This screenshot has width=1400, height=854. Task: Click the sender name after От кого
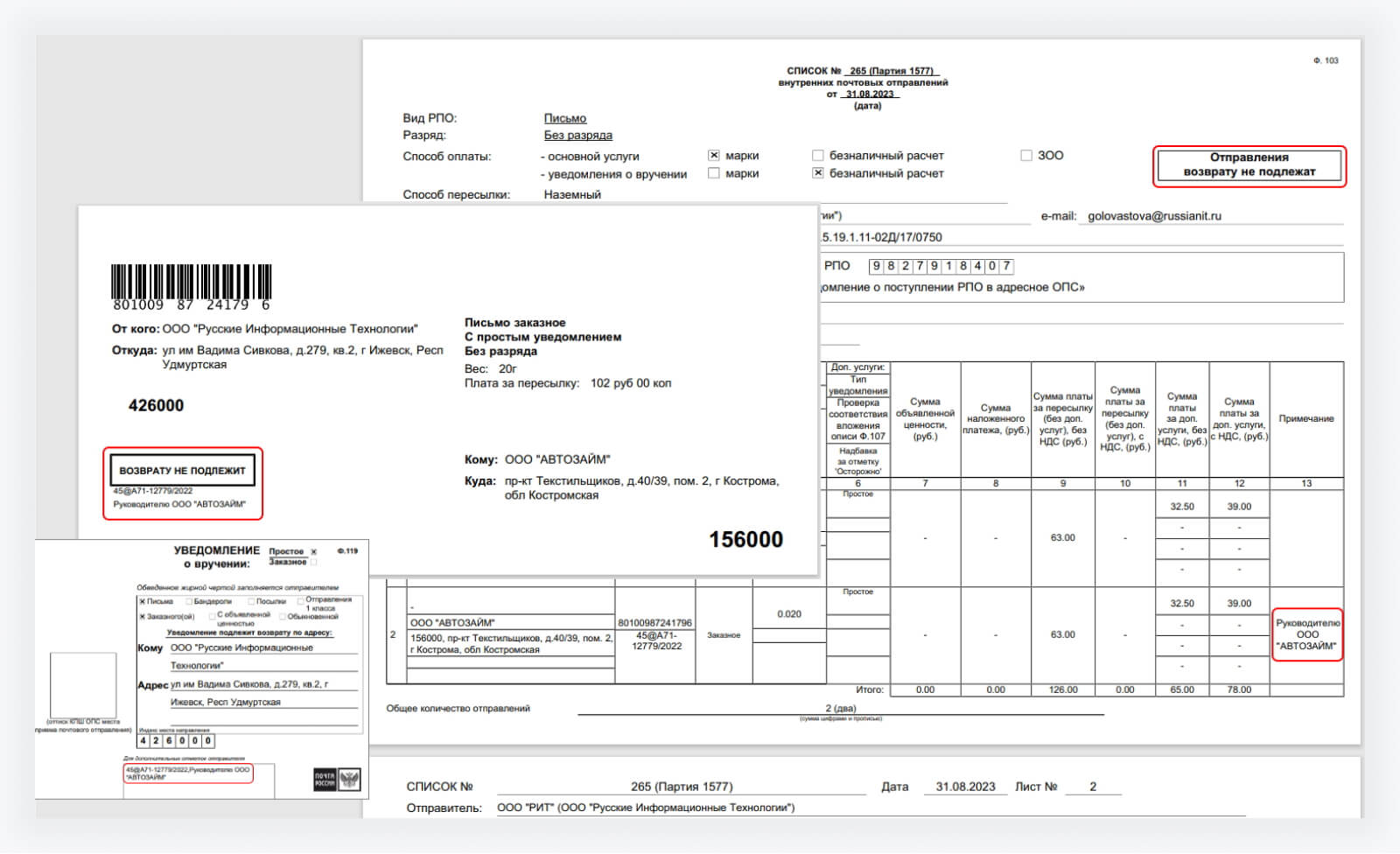290,329
